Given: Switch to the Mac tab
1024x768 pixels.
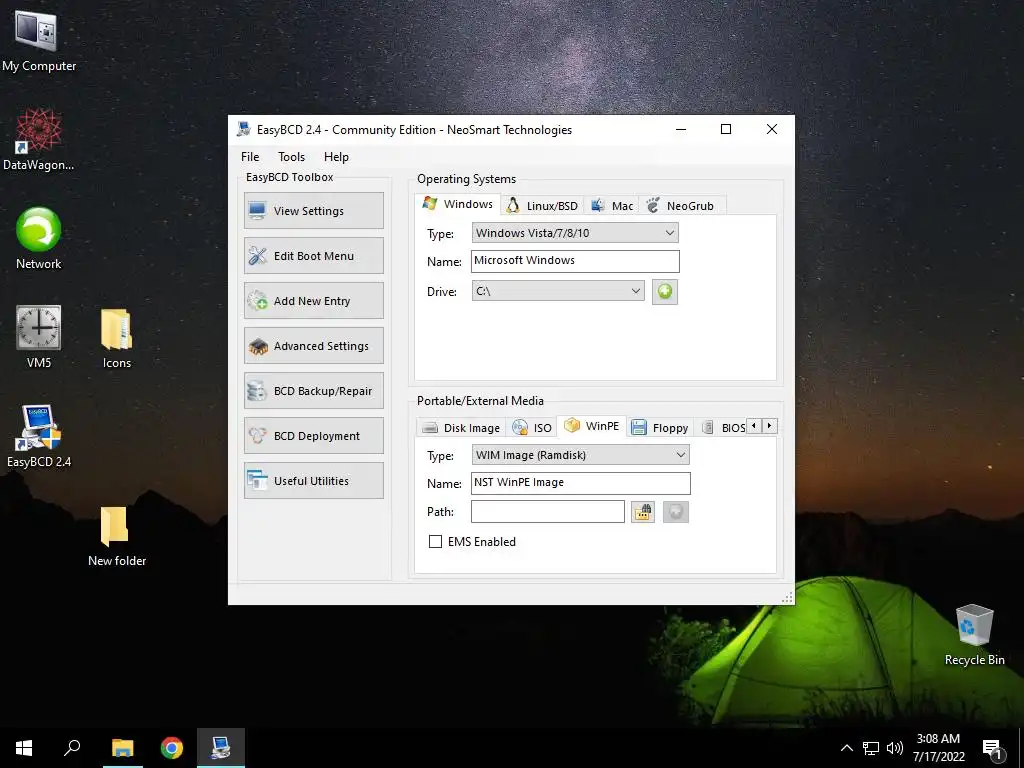Looking at the screenshot, I should [611, 206].
